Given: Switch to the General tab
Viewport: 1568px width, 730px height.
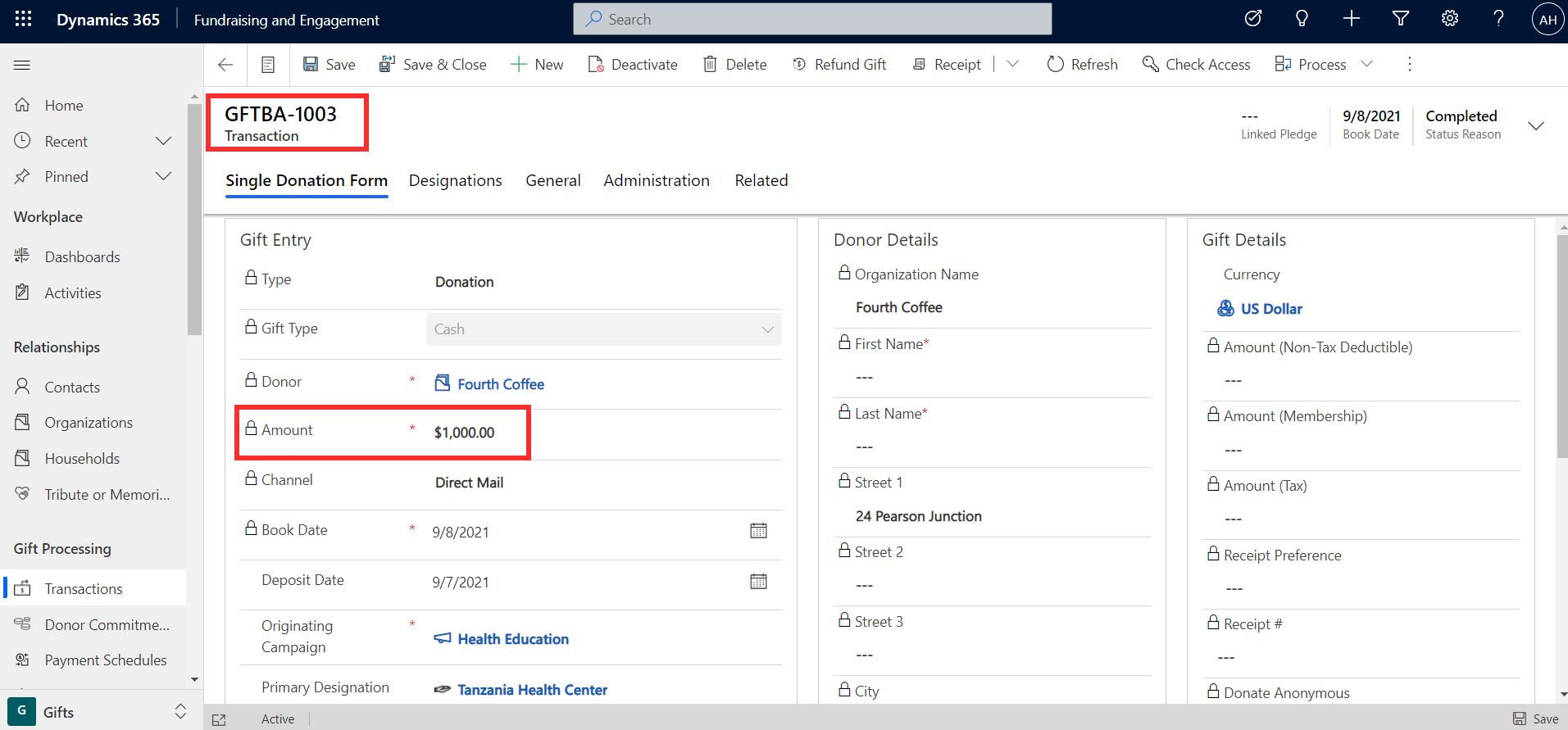Looking at the screenshot, I should point(553,180).
